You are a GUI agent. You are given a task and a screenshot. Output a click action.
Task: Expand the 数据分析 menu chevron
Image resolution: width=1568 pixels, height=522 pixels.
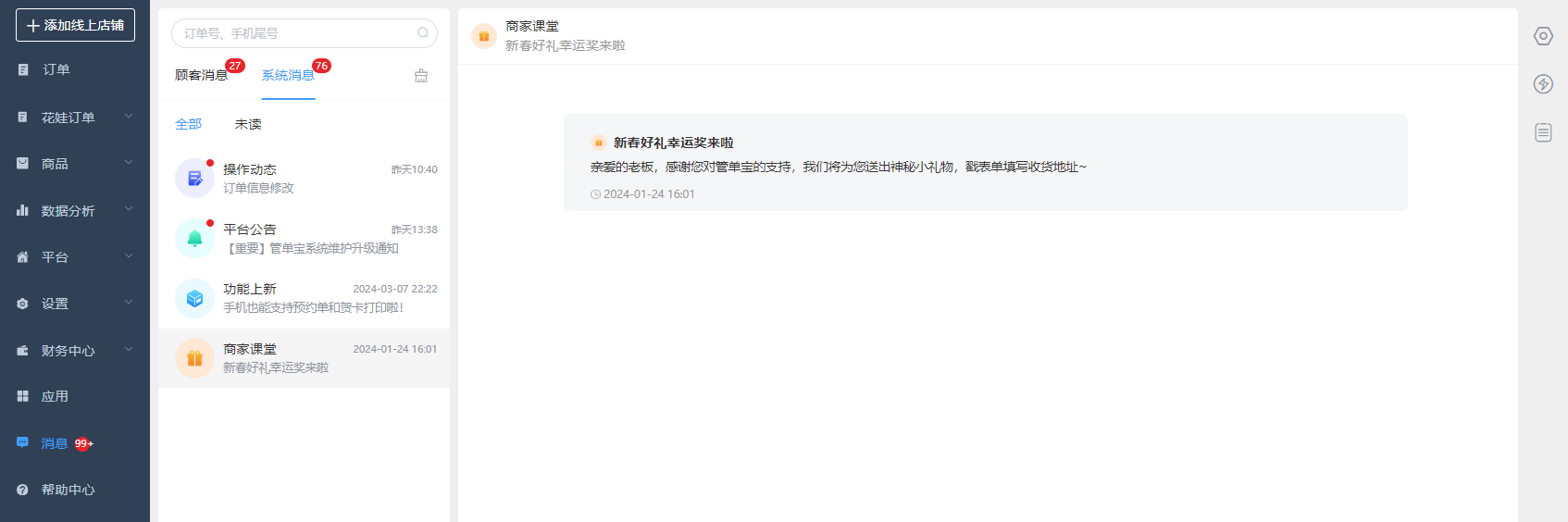129,210
